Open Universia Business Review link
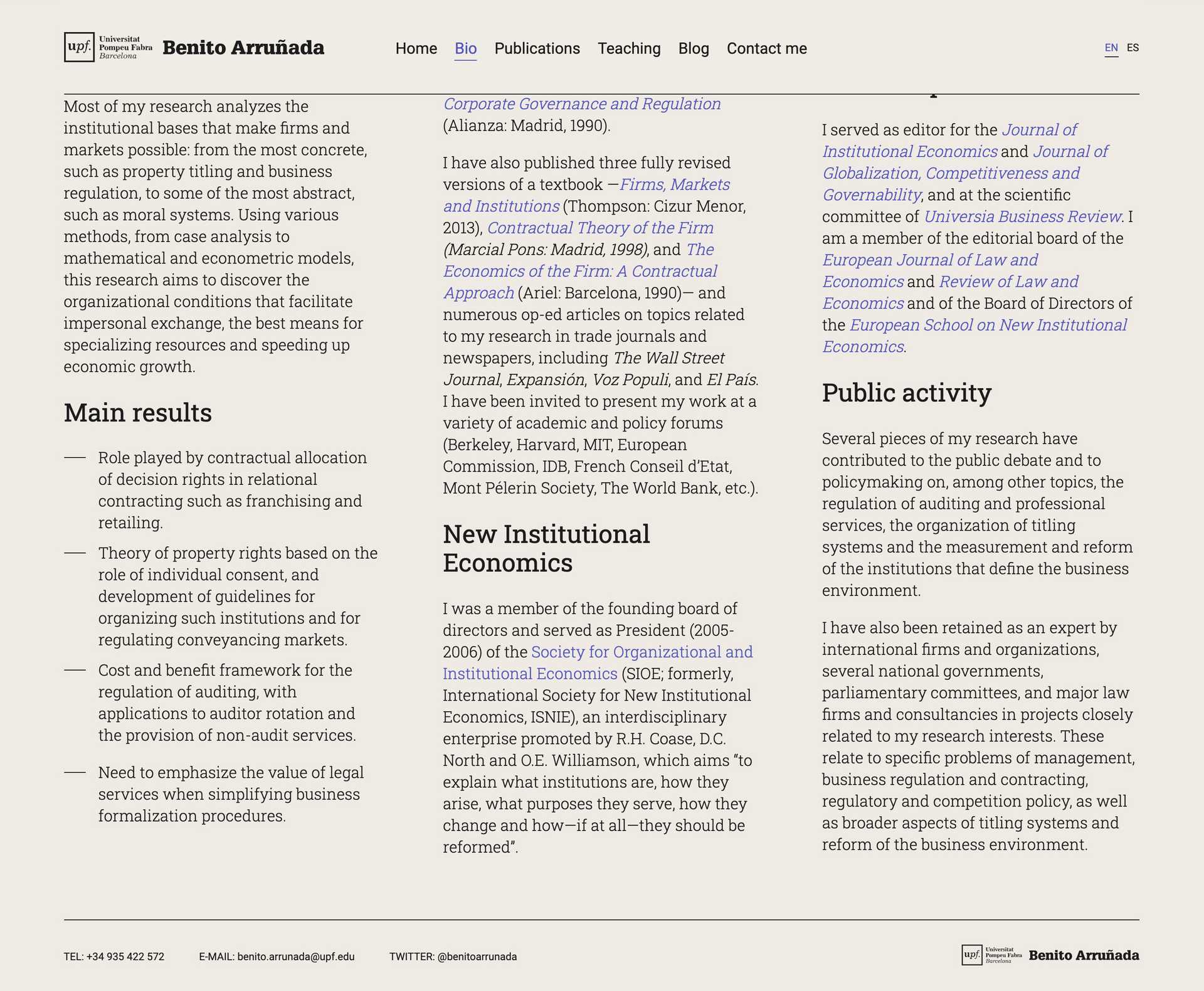Viewport: 1204px width, 991px height. click(x=1022, y=216)
